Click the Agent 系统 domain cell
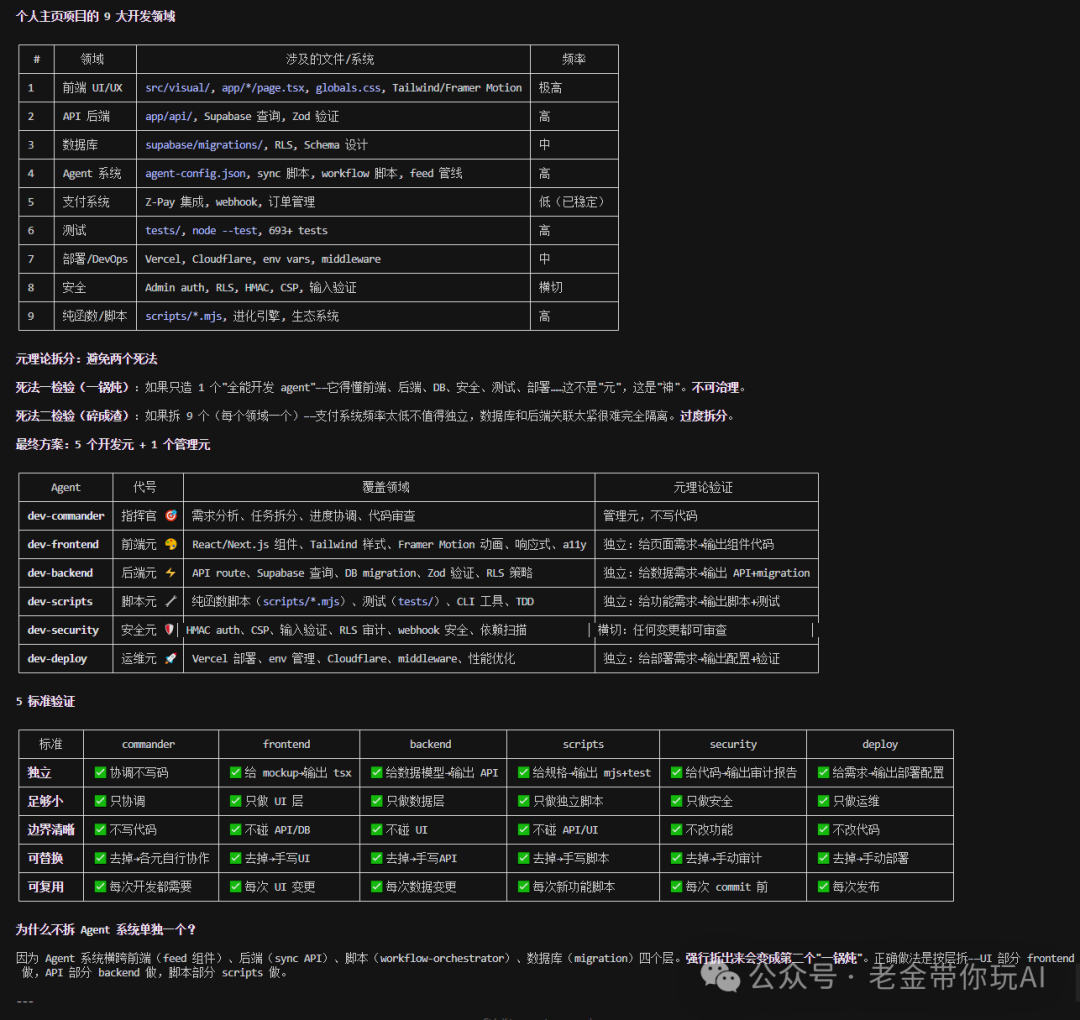Viewport: 1080px width, 1020px height. (94, 174)
